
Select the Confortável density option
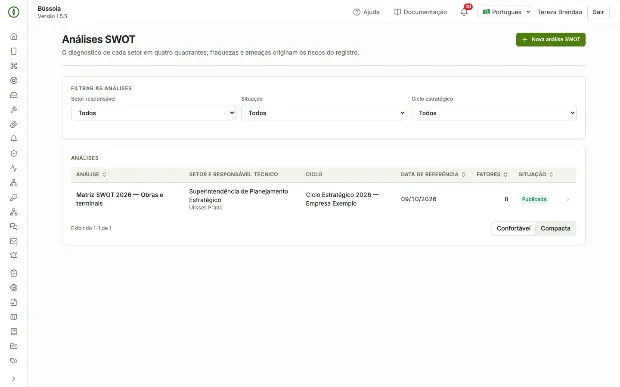tap(513, 228)
